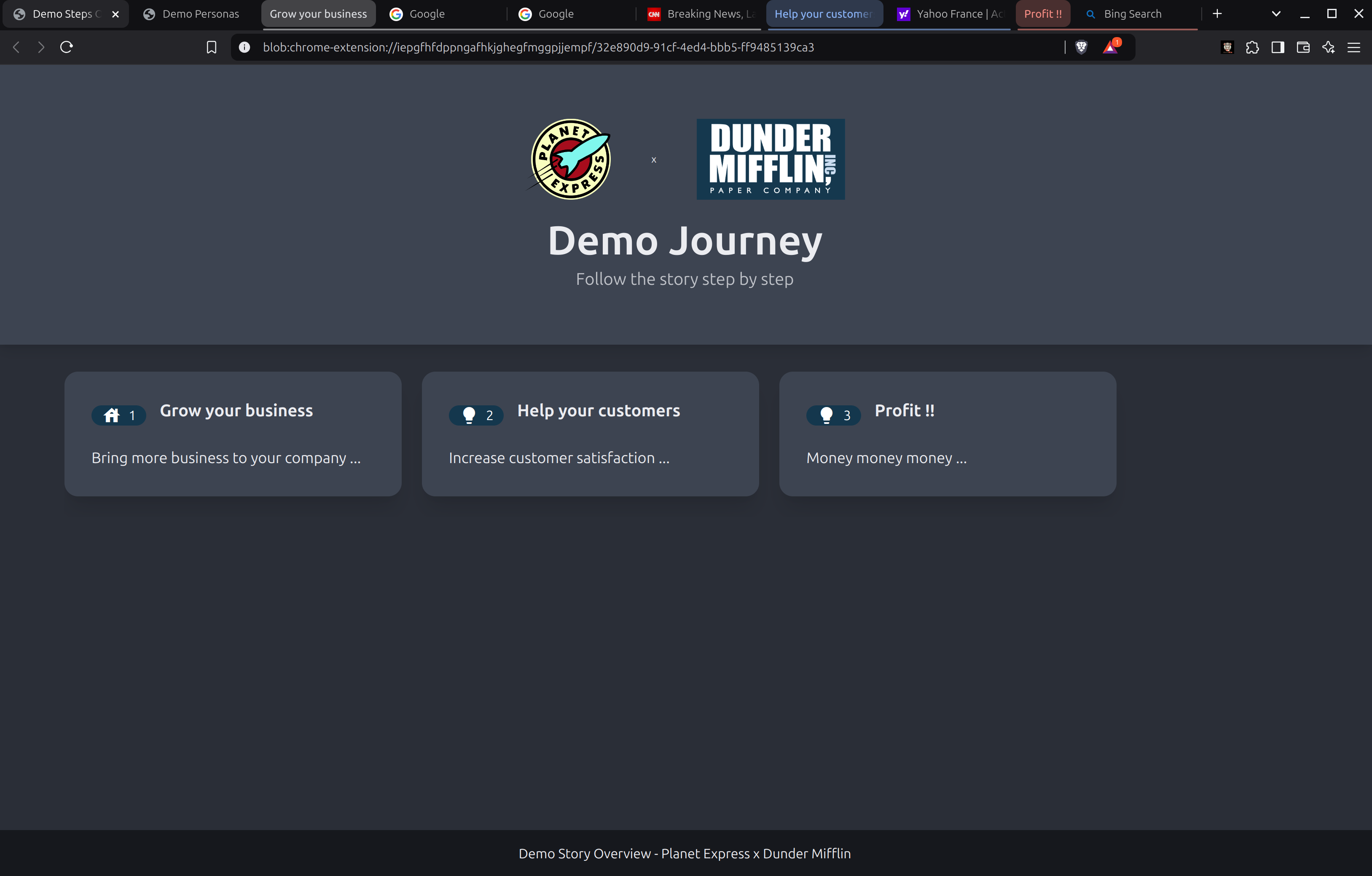Open the extensions puzzle icon
This screenshot has width=1372, height=876.
(x=1252, y=47)
